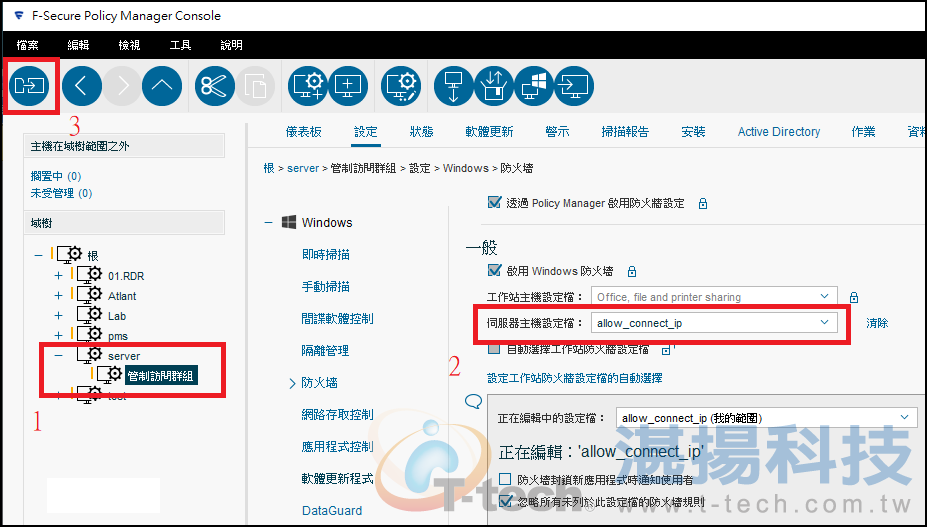
Task: Click the autodiscover hosts monitor-down-arrow icon
Action: (453, 86)
